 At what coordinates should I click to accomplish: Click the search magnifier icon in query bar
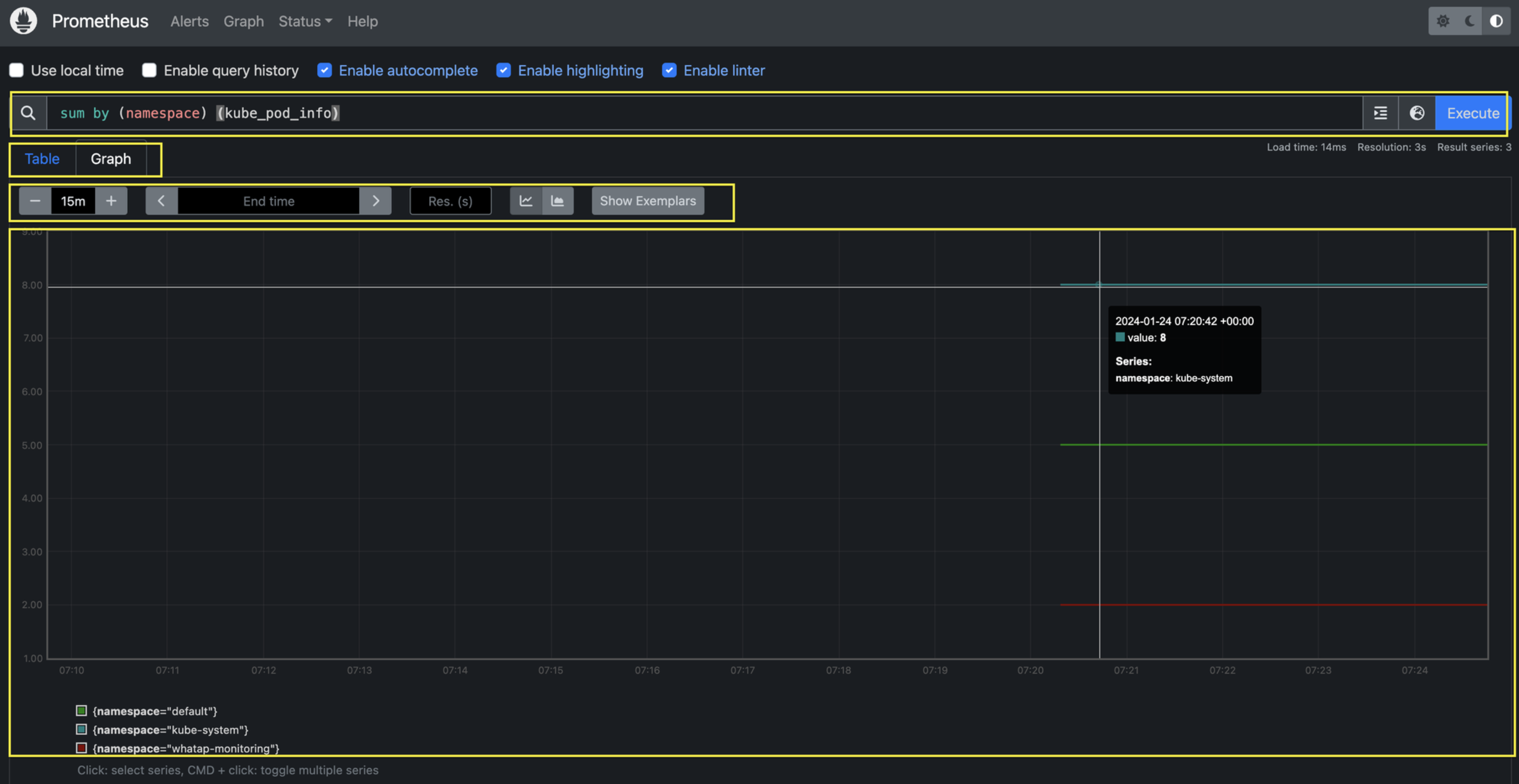coord(28,112)
